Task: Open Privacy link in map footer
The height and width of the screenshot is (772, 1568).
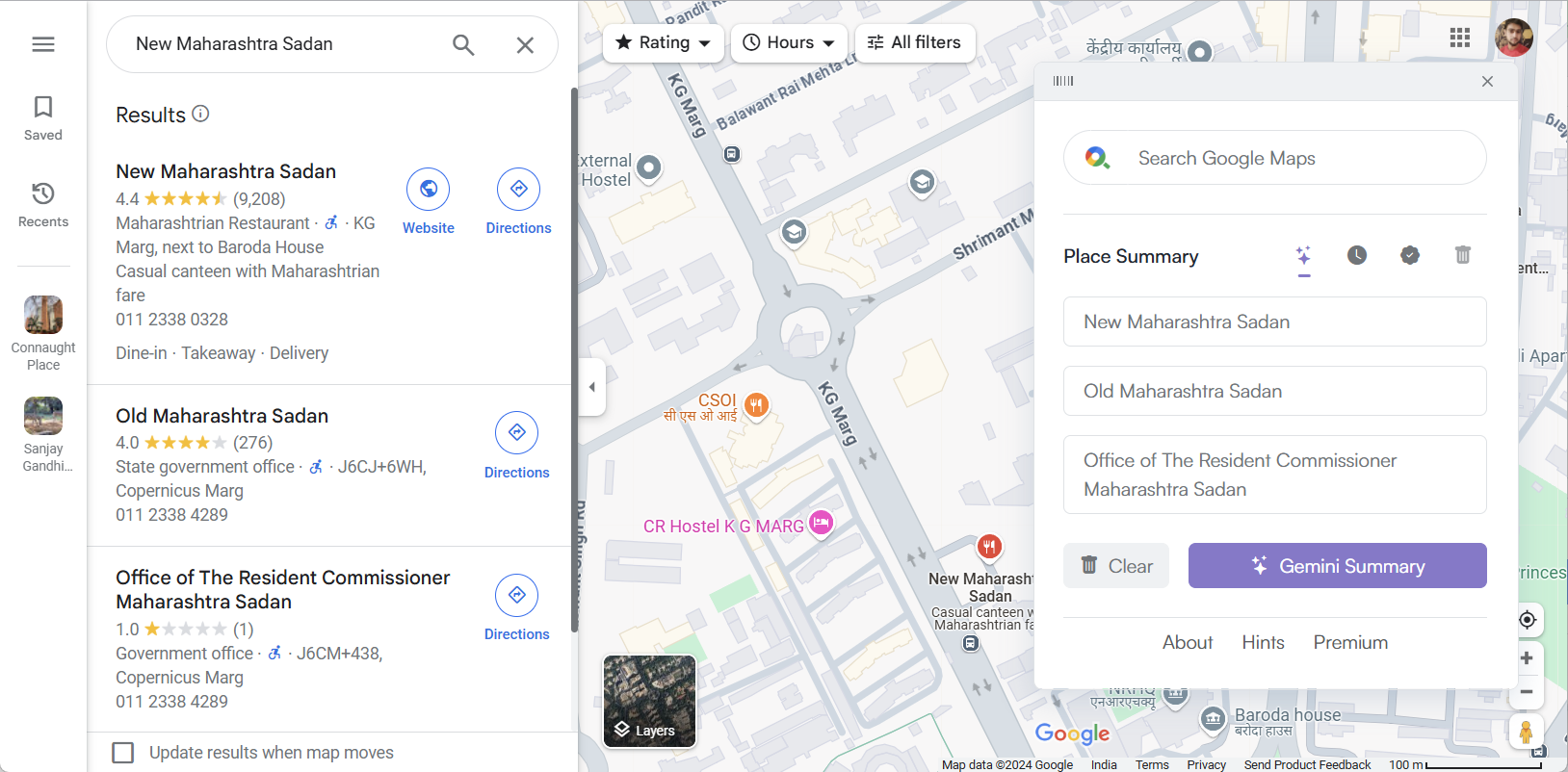Action: 1207,765
